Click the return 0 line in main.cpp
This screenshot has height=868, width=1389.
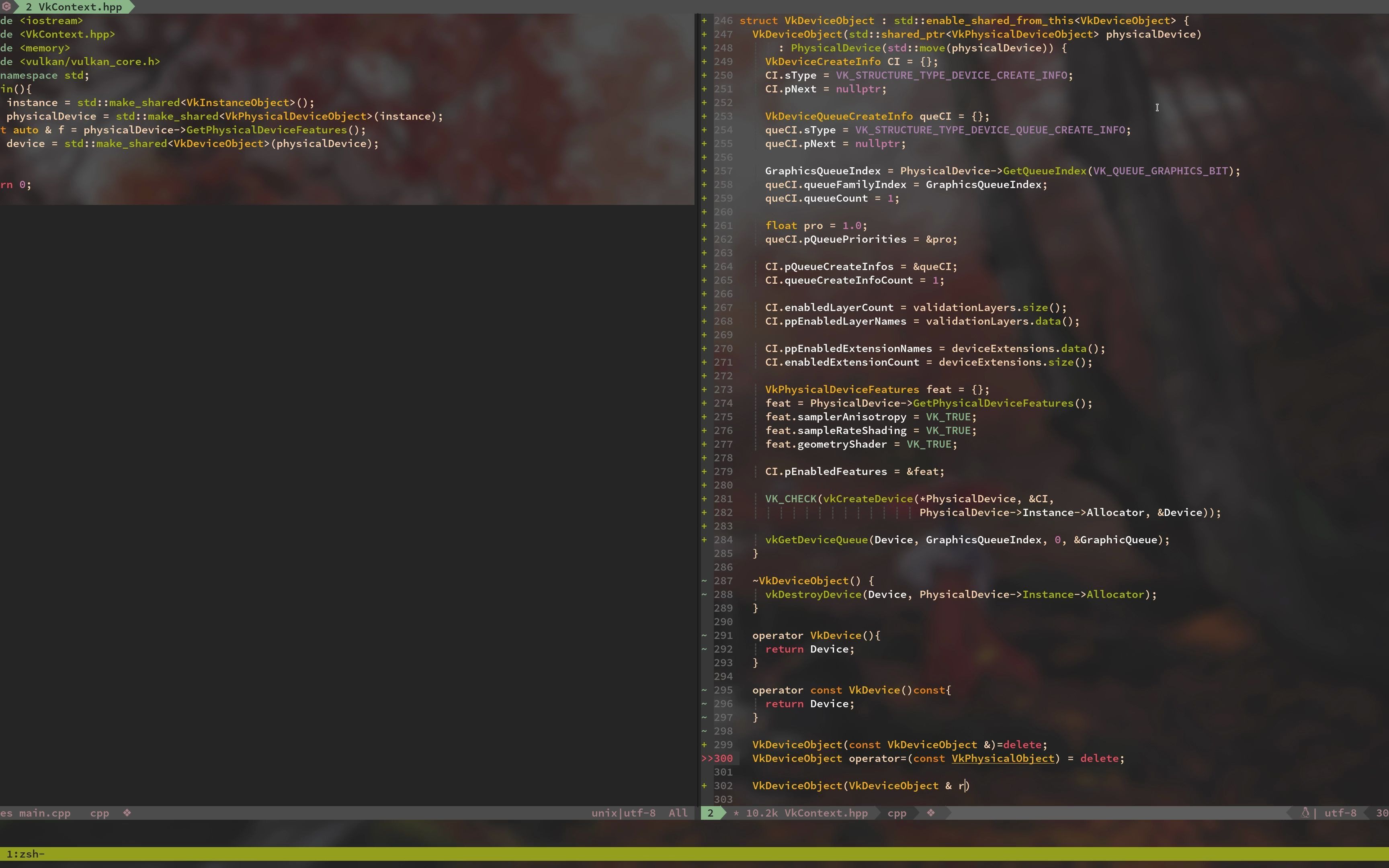coord(16,185)
